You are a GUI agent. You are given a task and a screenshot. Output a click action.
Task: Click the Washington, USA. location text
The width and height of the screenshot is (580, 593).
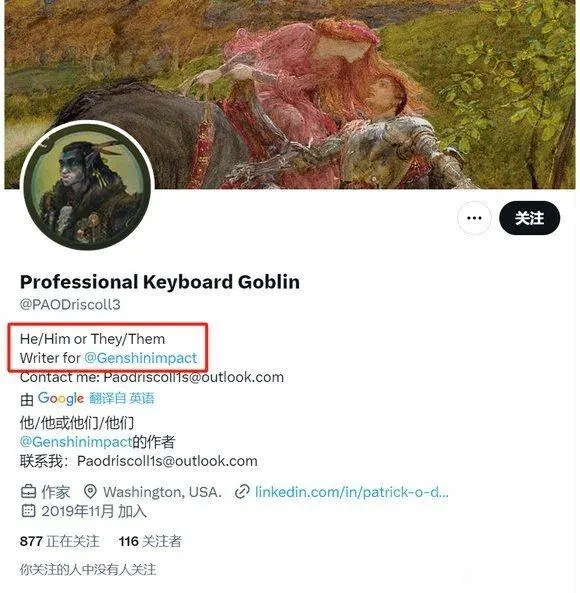pos(162,492)
